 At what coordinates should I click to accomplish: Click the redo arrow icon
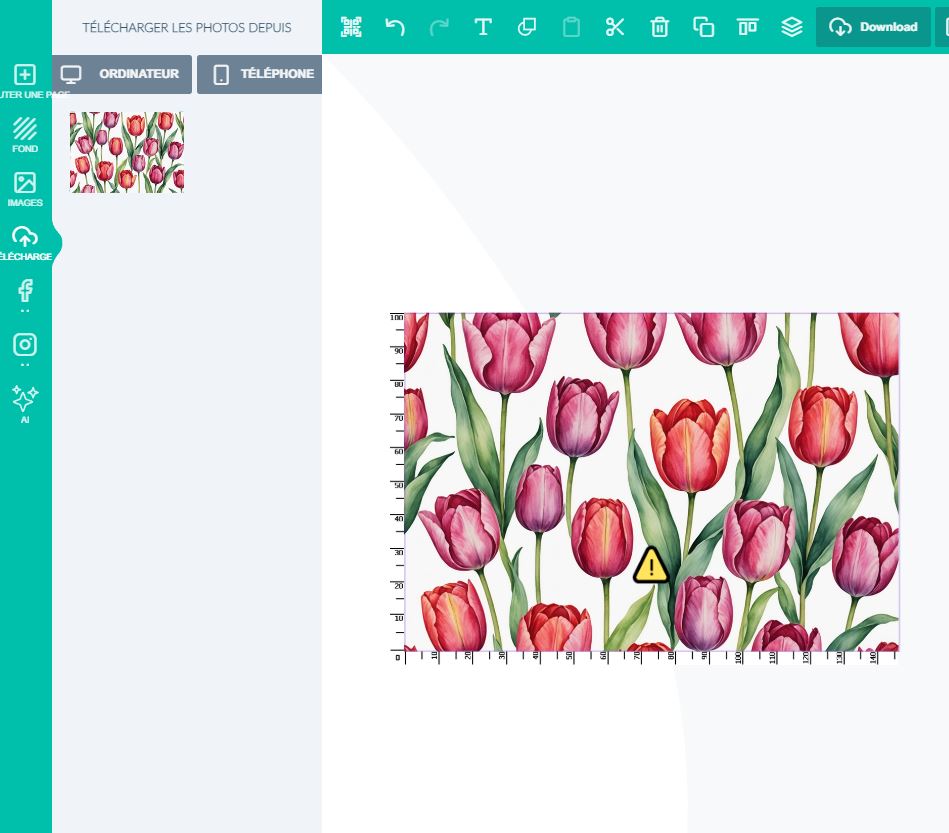coord(439,27)
